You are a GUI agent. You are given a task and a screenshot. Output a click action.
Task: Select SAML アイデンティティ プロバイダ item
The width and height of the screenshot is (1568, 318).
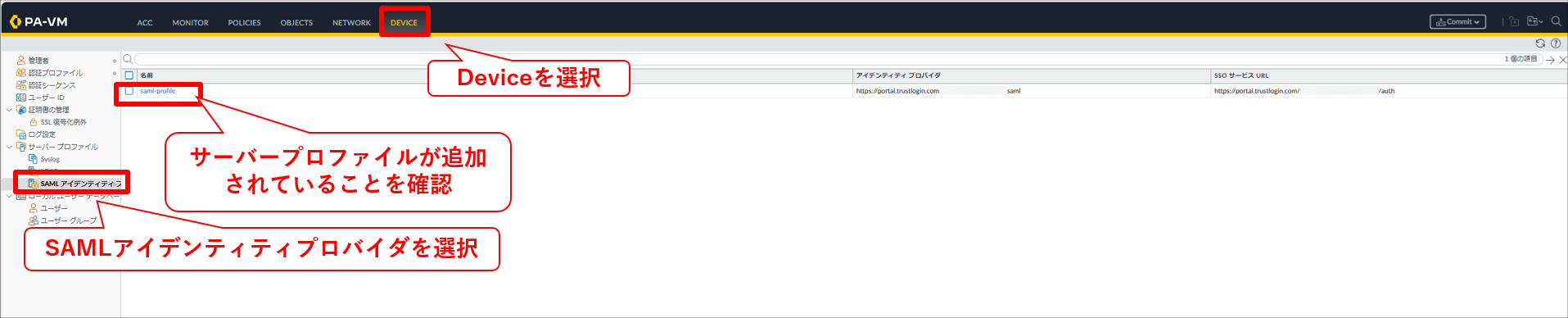[x=80, y=184]
